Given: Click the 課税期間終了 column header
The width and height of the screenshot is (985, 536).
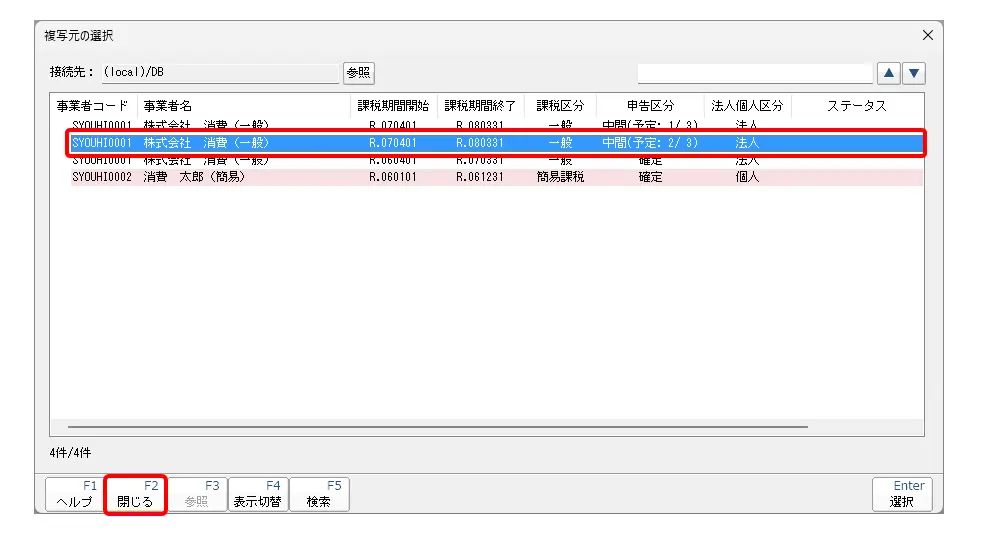Looking at the screenshot, I should (x=480, y=106).
